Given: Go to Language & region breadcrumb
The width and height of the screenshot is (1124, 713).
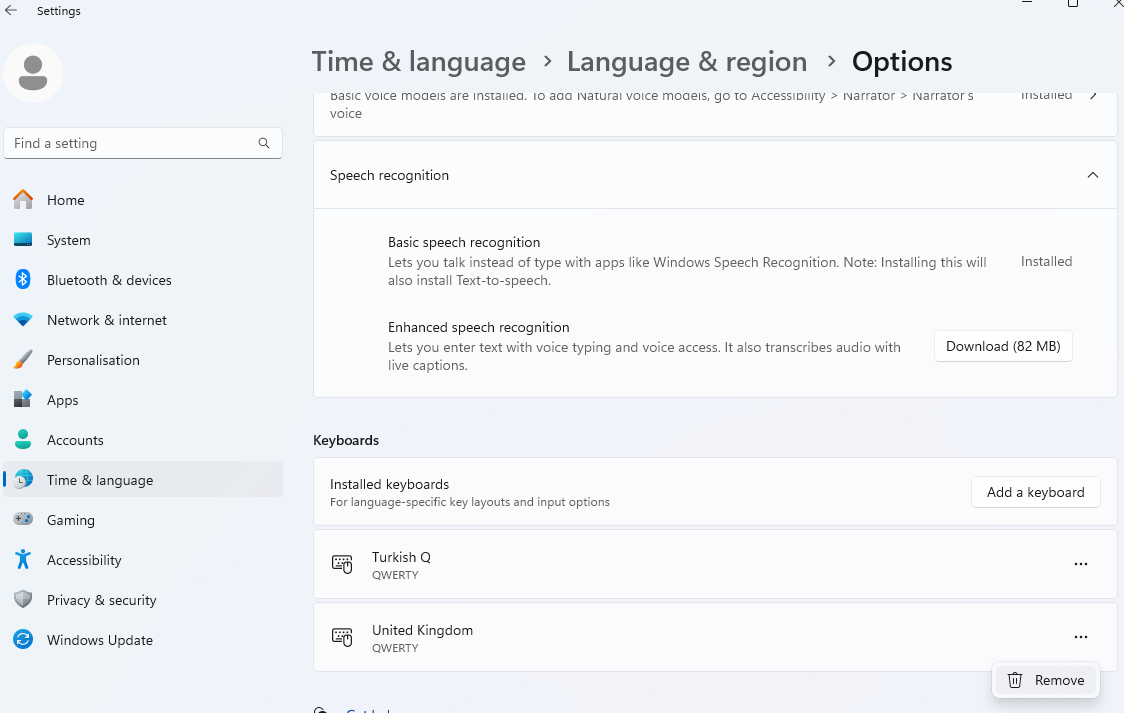Looking at the screenshot, I should pyautogui.click(x=687, y=62).
